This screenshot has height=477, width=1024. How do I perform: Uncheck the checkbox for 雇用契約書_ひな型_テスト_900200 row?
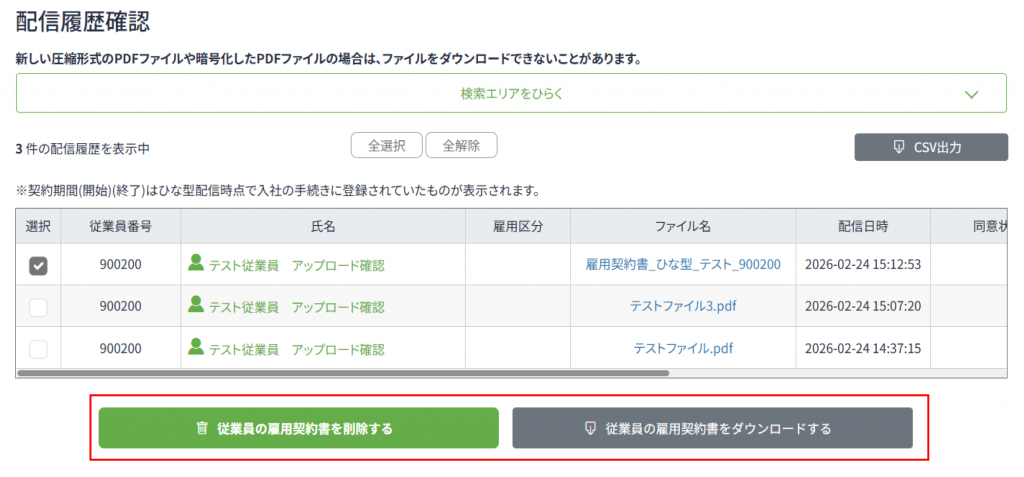(x=38, y=265)
